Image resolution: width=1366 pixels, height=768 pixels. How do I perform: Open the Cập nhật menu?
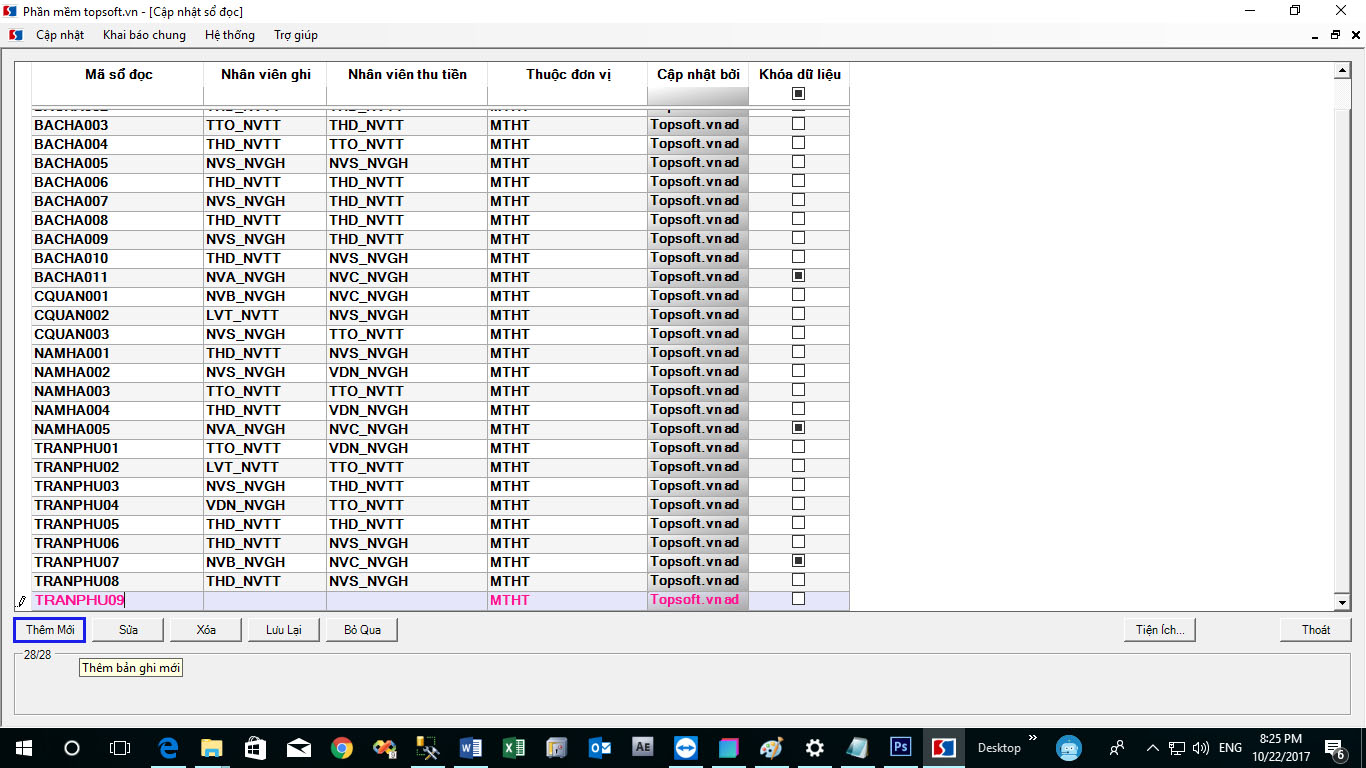[x=60, y=35]
